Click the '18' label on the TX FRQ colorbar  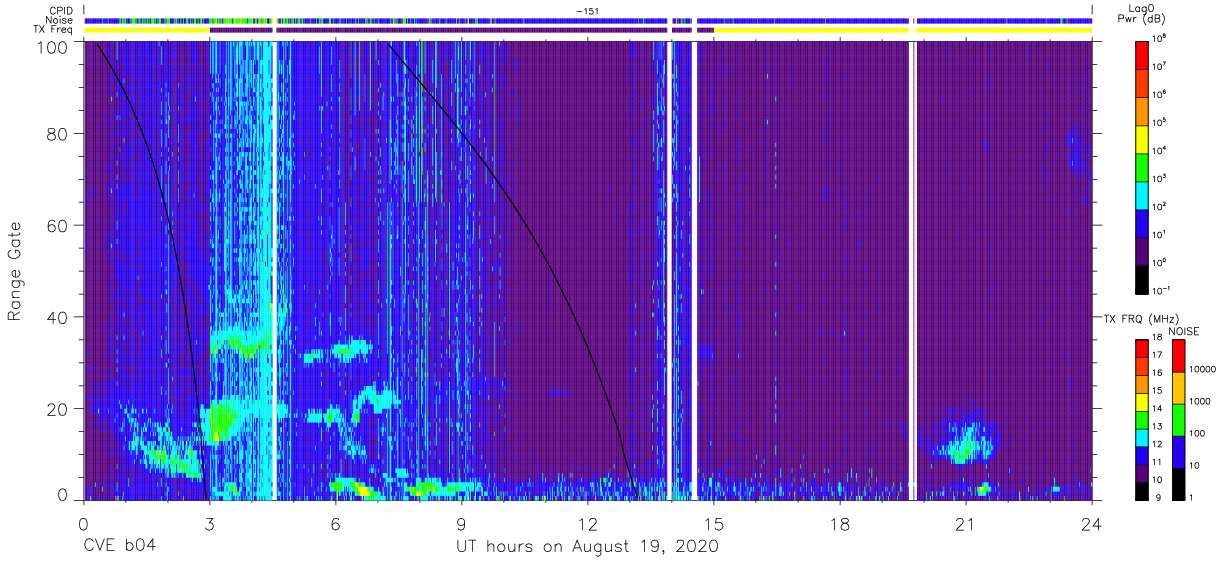(1158, 338)
